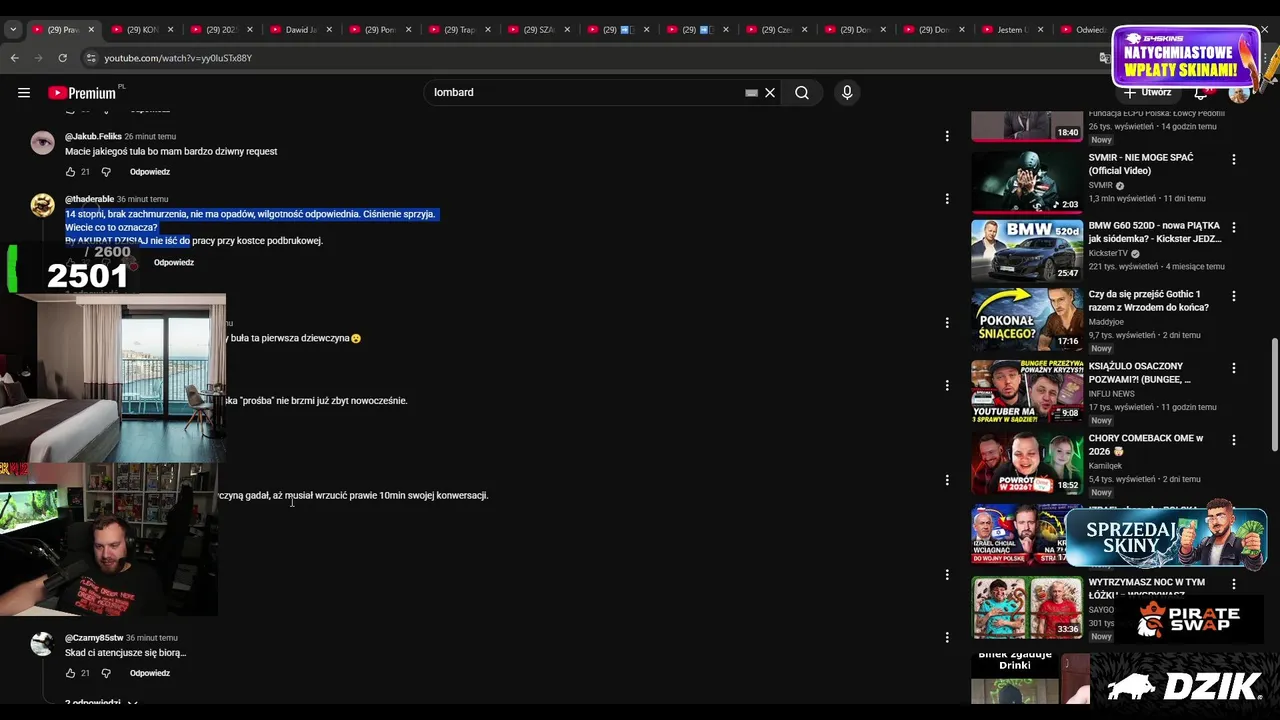Switch to the (29) KON browser tab

143,30
